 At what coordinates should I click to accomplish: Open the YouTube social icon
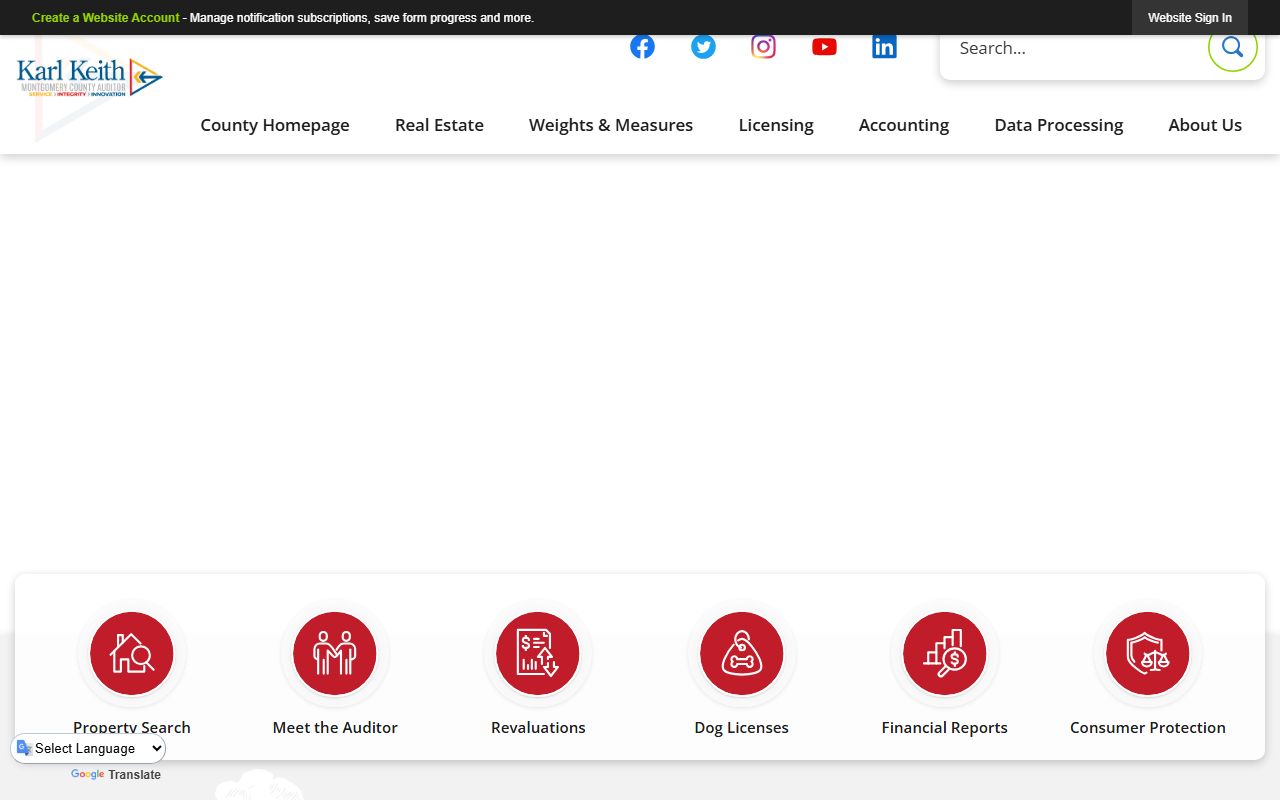pyautogui.click(x=824, y=47)
